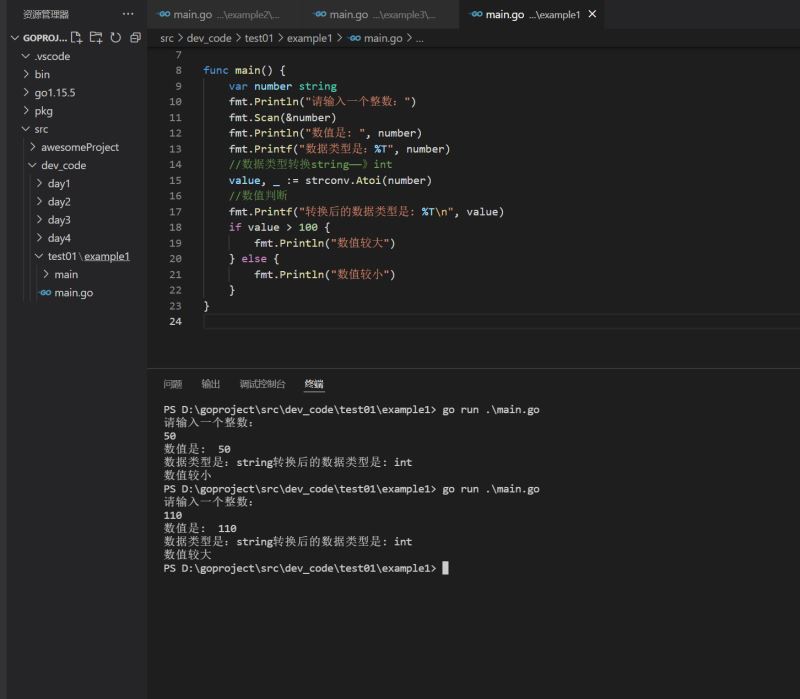
Task: Click dev_code in the breadcrumb path
Action: click(x=209, y=38)
